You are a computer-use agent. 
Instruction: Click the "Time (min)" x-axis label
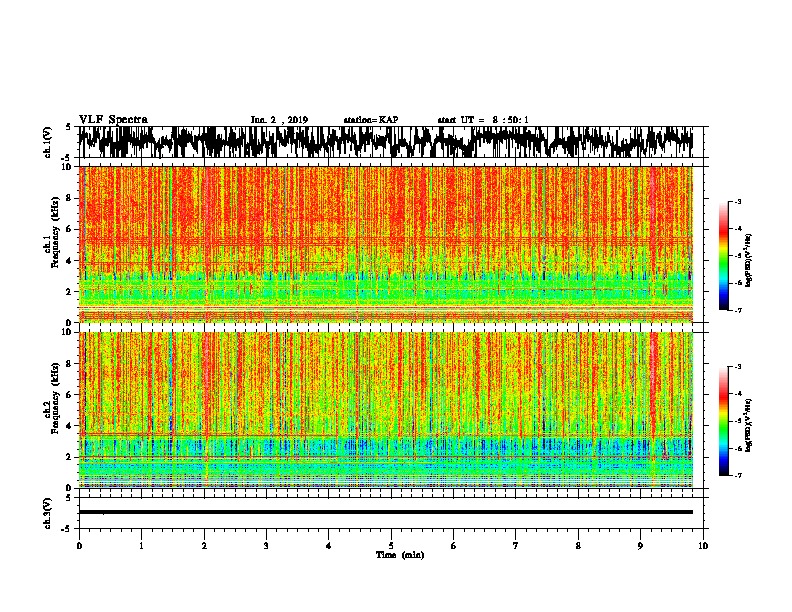pos(400,555)
